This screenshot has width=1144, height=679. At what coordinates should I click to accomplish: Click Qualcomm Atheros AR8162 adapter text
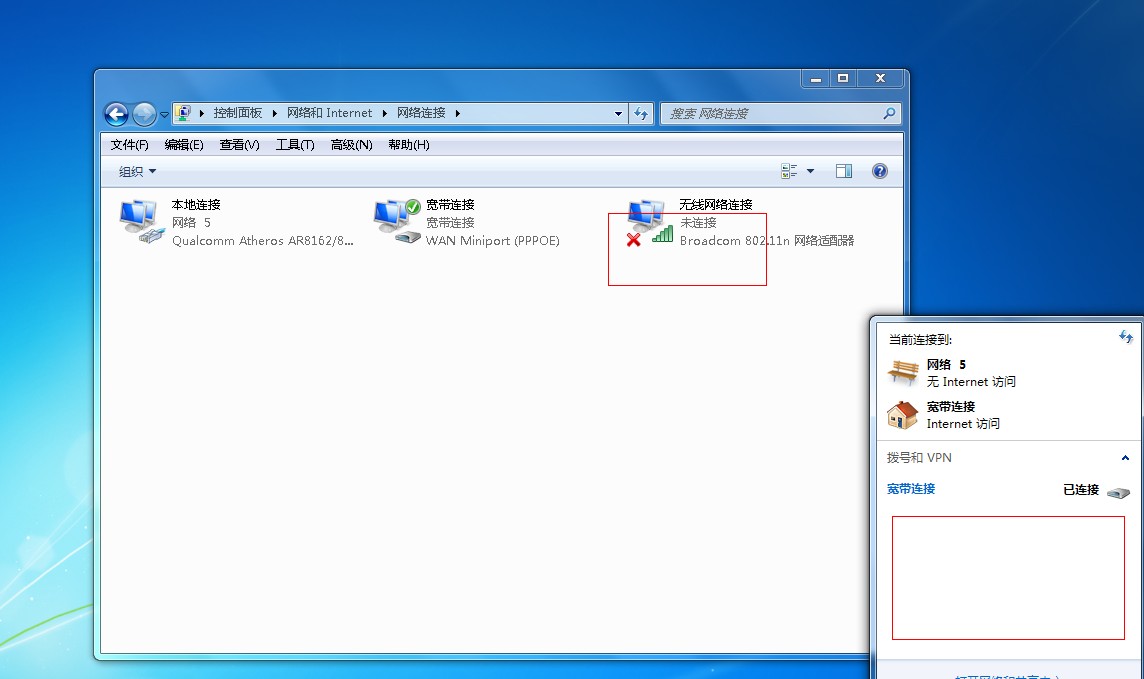tap(263, 241)
